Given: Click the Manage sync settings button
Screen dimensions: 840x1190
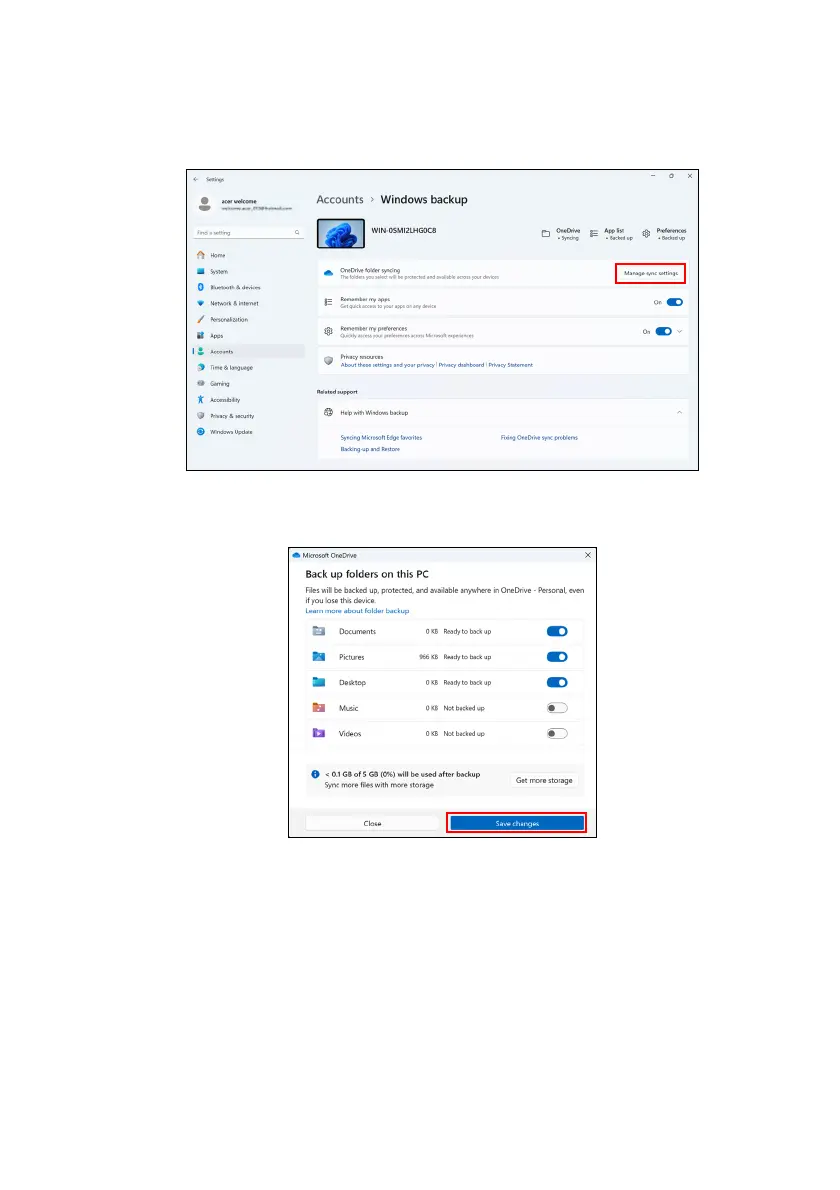Looking at the screenshot, I should click(650, 272).
